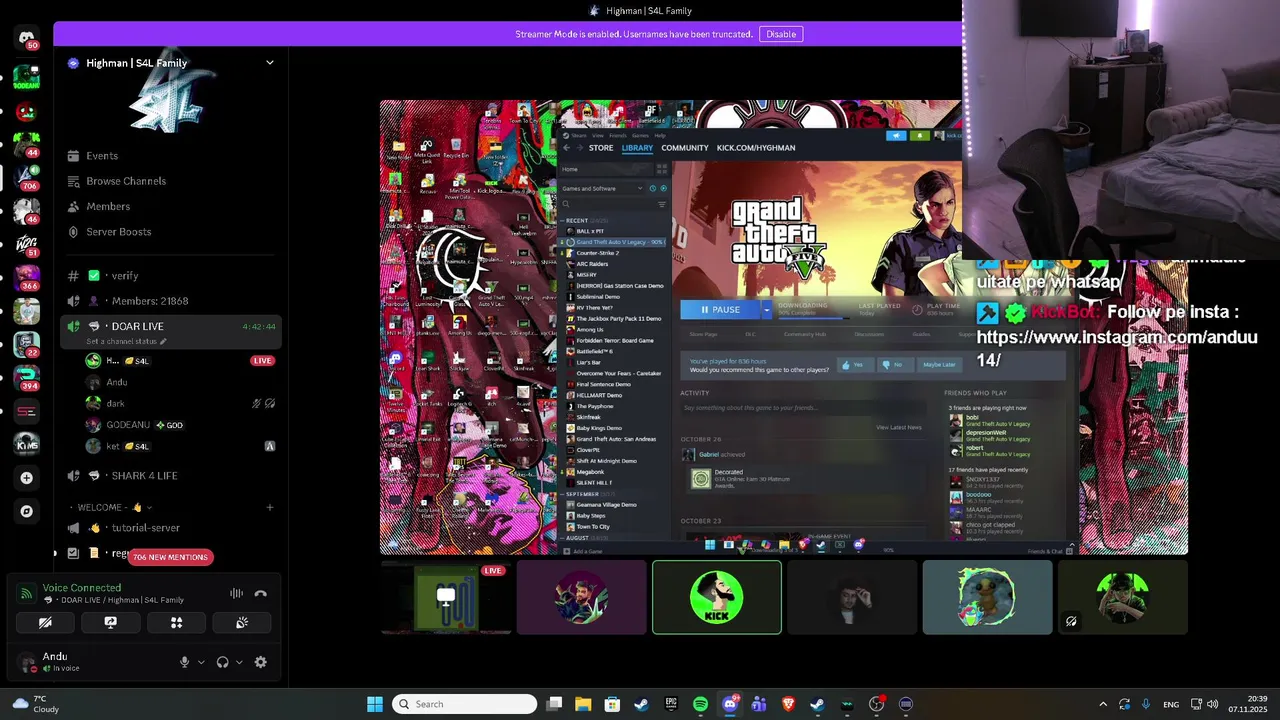This screenshot has width=1280, height=720.
Task: Open OBS Studio taskbar icon
Action: click(876, 704)
